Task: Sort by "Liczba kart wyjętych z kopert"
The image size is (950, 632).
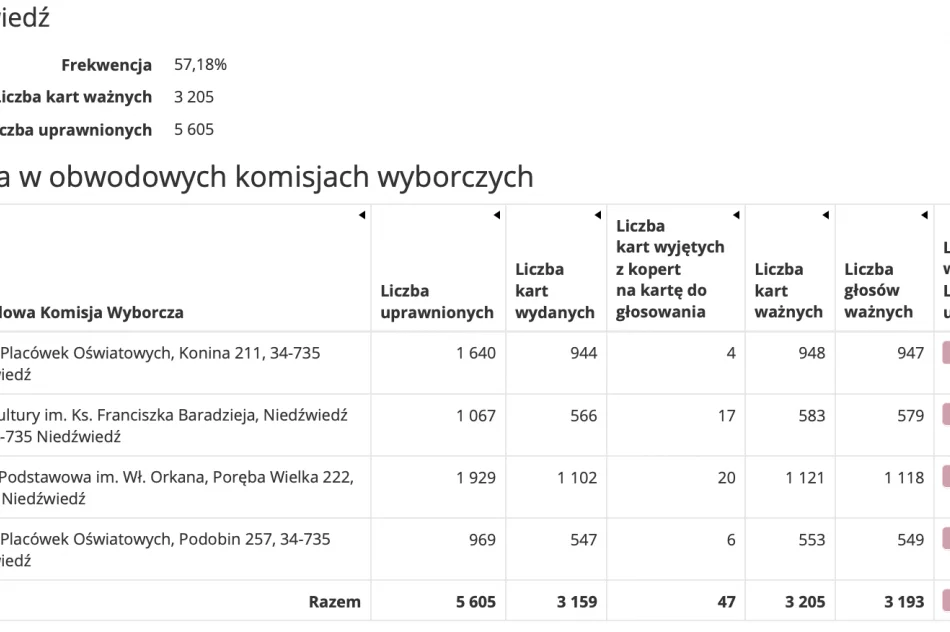Action: click(737, 214)
